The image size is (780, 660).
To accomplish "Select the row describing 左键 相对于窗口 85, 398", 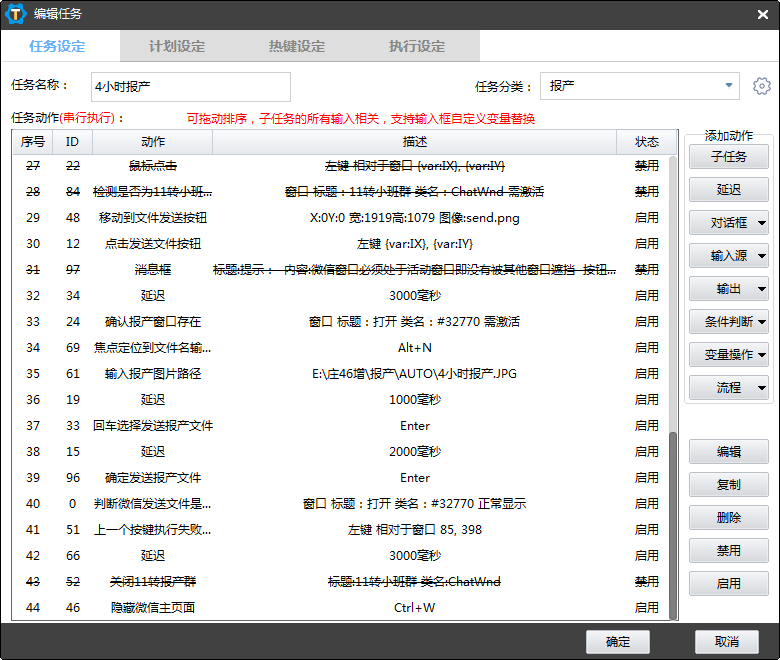I will pos(341,530).
